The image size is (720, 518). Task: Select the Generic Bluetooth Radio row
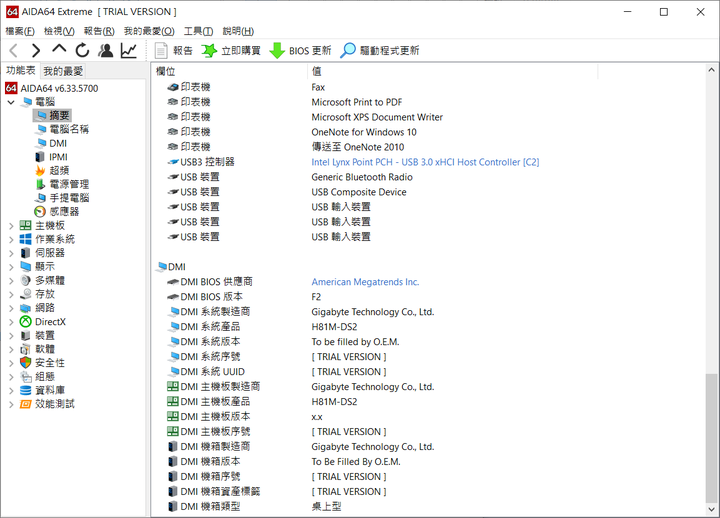[428, 177]
